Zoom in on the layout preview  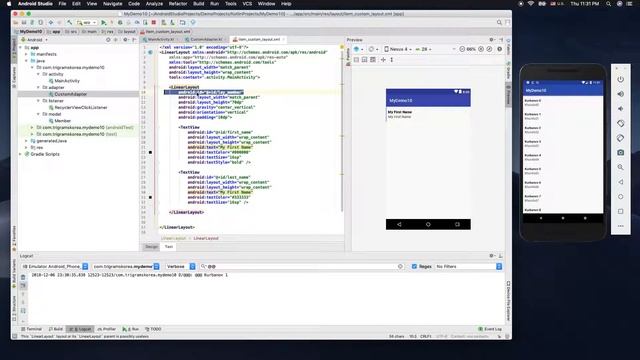click(481, 49)
